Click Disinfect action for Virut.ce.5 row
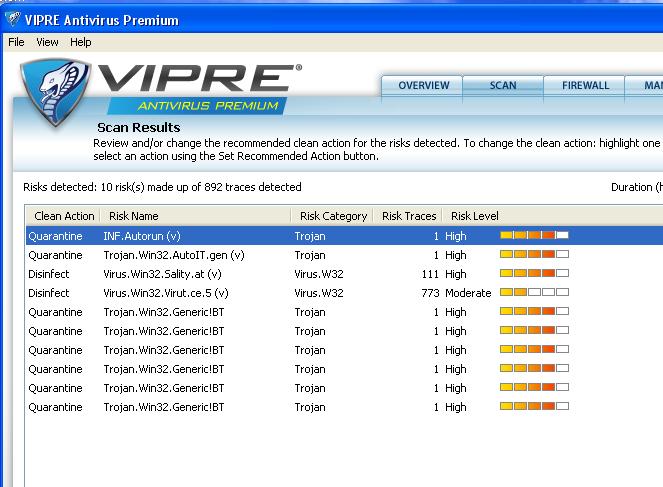 49,293
